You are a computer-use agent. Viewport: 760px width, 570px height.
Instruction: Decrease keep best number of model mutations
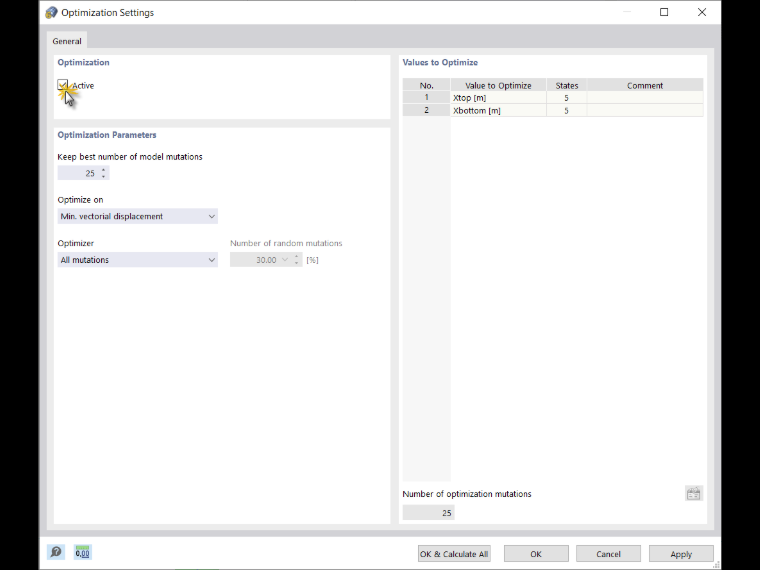coord(103,176)
